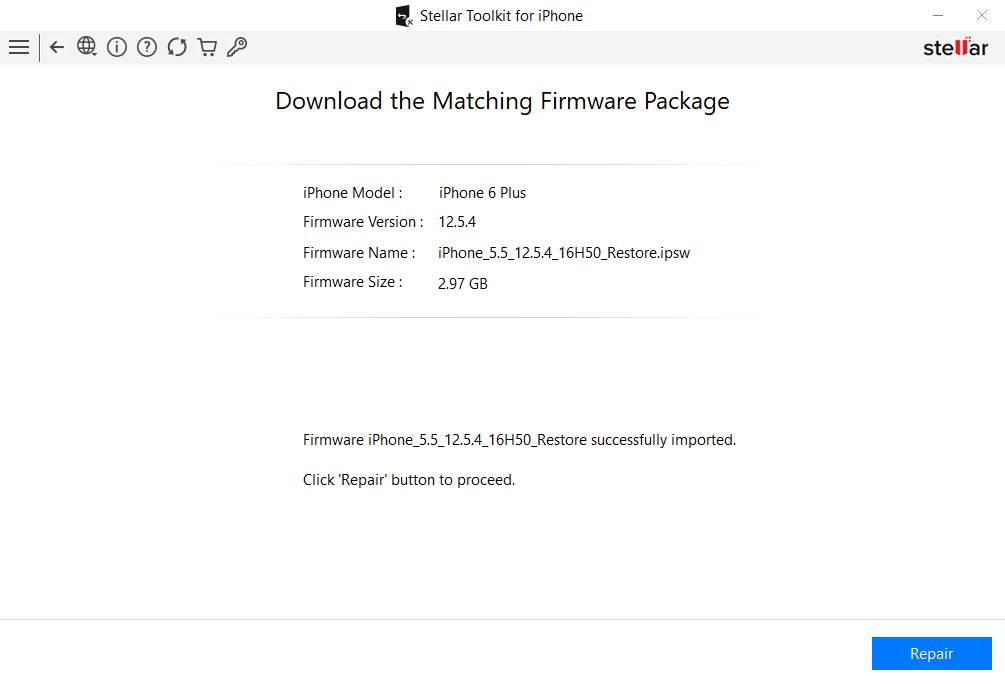Open the Buy cart icon
This screenshot has width=1005, height=686.
[207, 47]
